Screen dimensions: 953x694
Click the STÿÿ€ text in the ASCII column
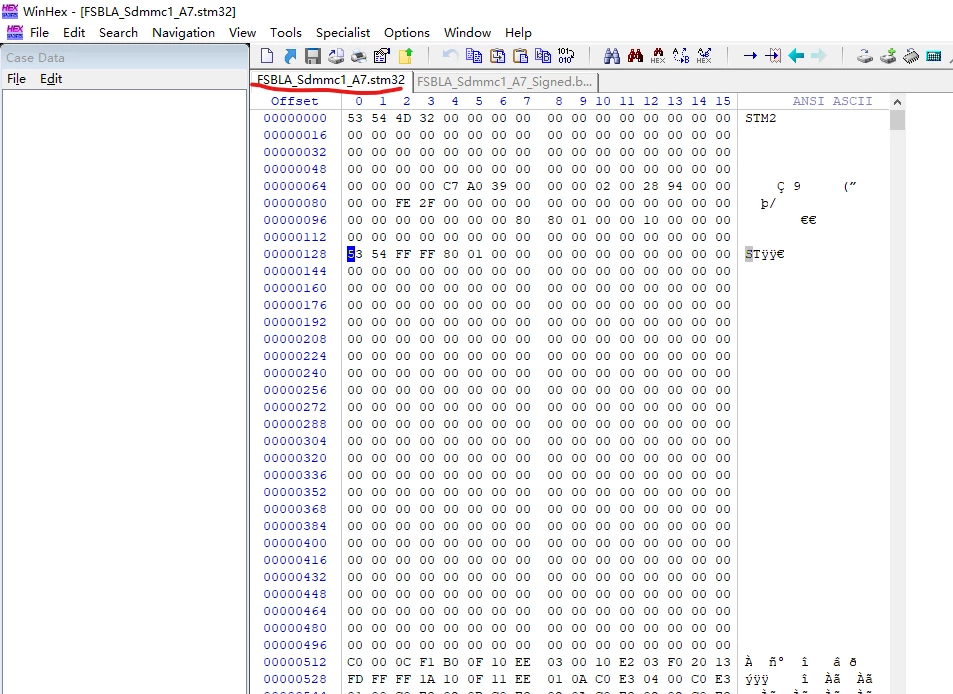[765, 254]
